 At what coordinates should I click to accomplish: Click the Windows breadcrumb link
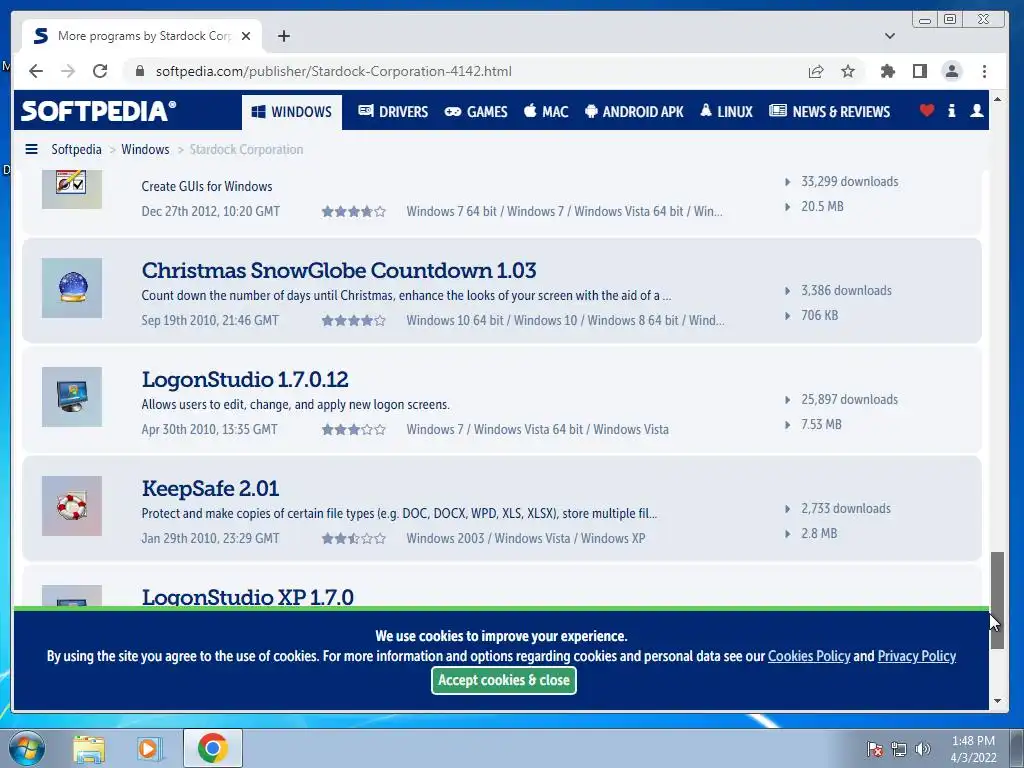(x=145, y=150)
